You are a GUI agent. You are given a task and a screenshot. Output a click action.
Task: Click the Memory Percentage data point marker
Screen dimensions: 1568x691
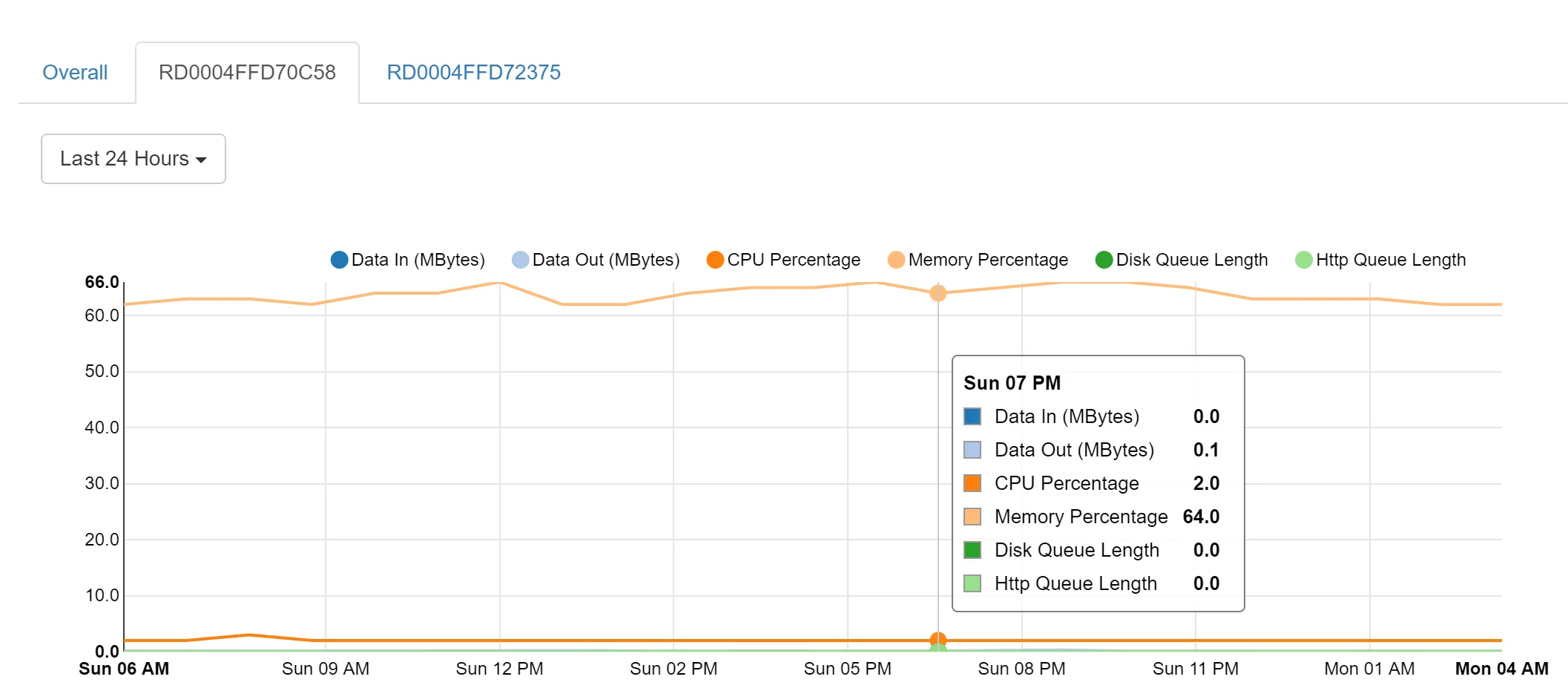click(x=938, y=293)
